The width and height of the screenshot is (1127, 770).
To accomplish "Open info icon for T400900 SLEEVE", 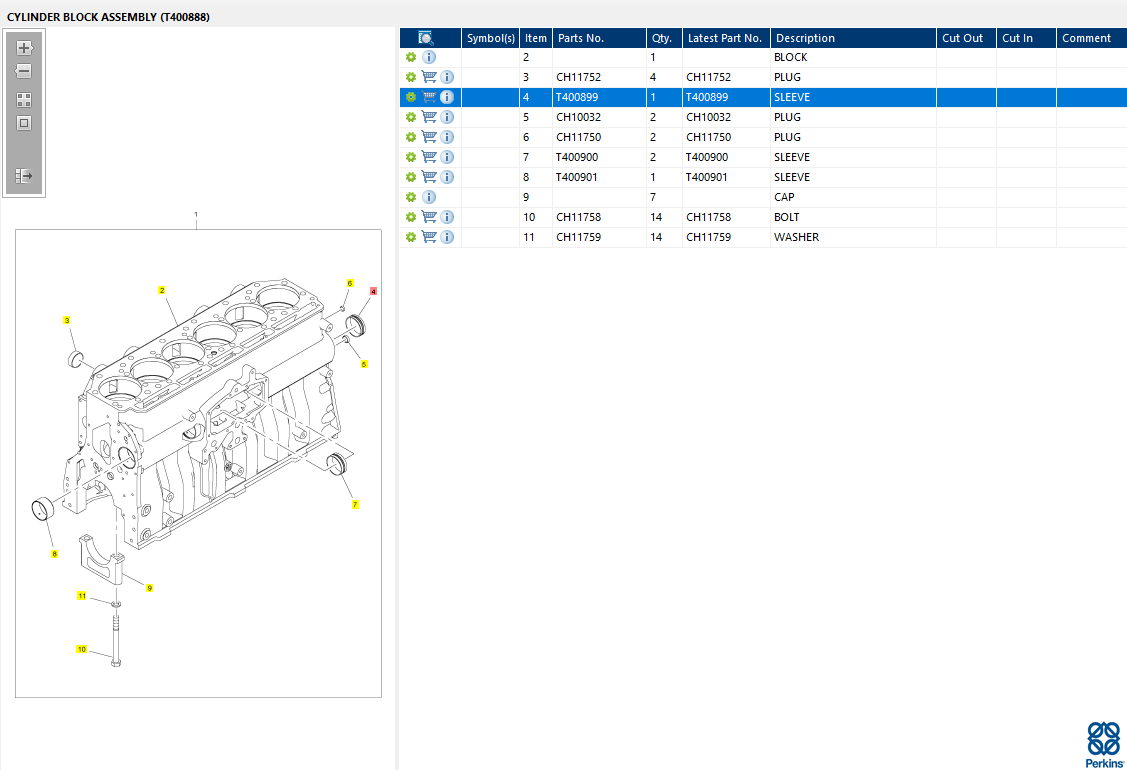I will point(447,157).
